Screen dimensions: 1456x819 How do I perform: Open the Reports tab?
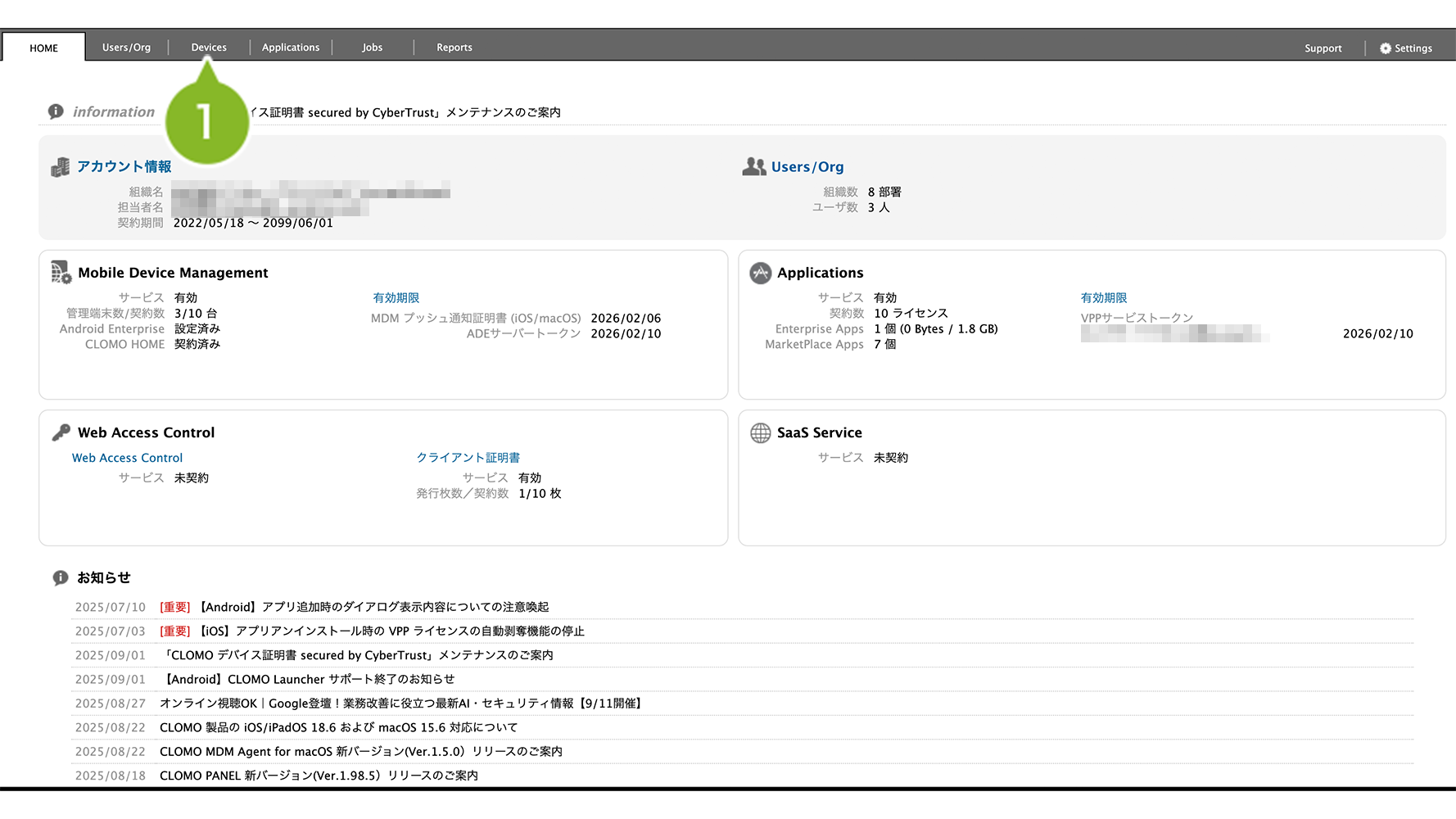tap(454, 48)
